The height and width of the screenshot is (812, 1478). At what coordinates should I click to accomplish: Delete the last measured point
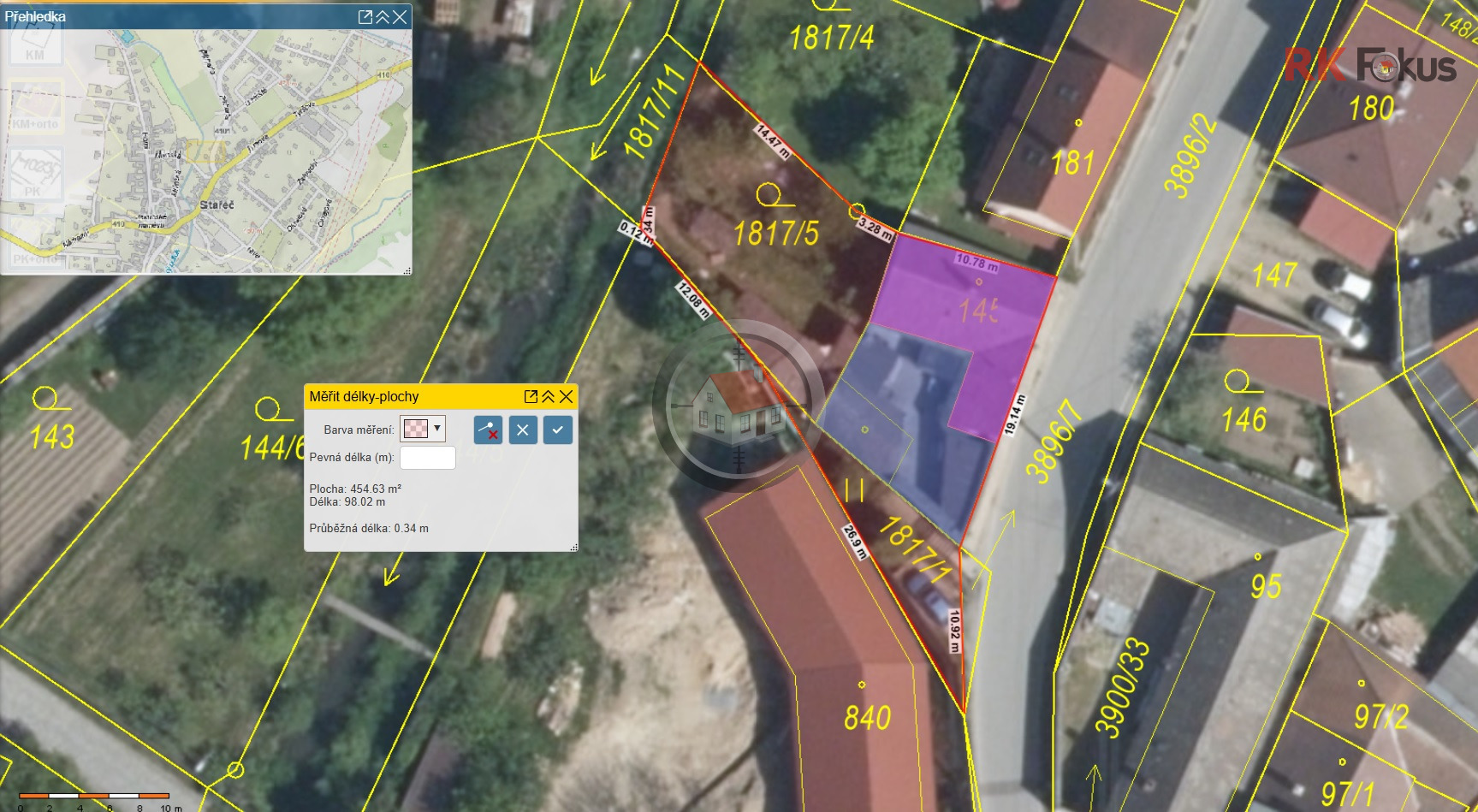488,430
